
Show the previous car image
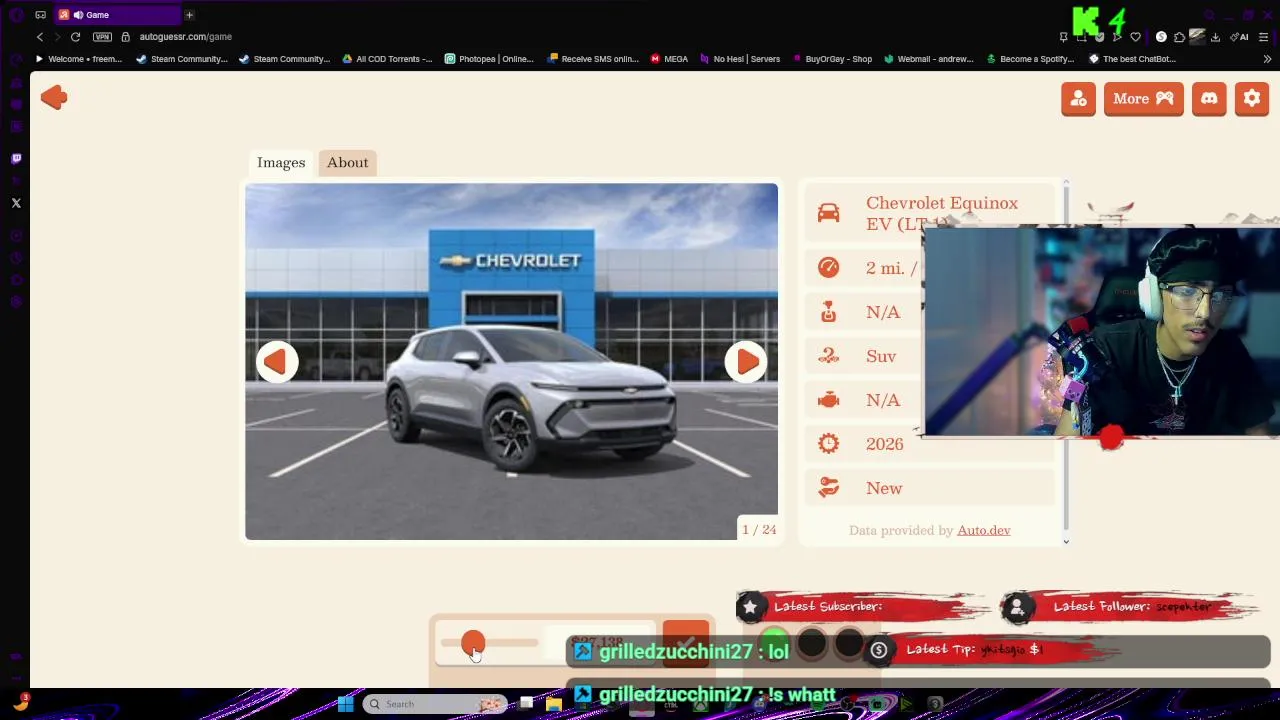[x=277, y=362]
